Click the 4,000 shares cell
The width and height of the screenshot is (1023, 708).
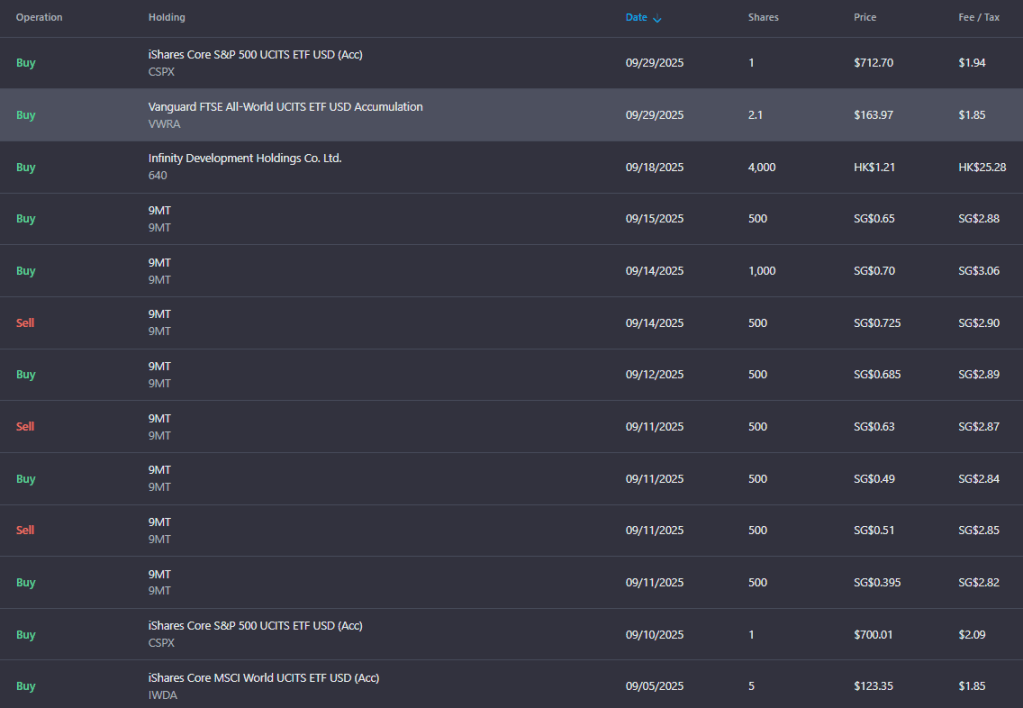coord(761,167)
